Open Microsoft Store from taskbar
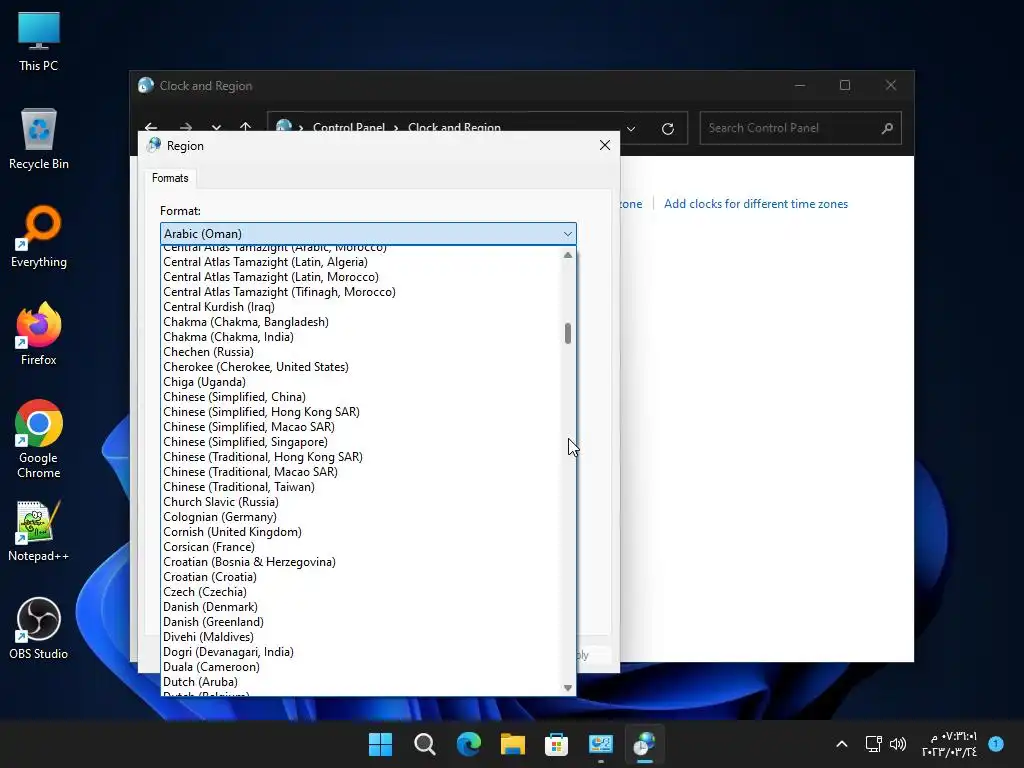 (x=556, y=744)
